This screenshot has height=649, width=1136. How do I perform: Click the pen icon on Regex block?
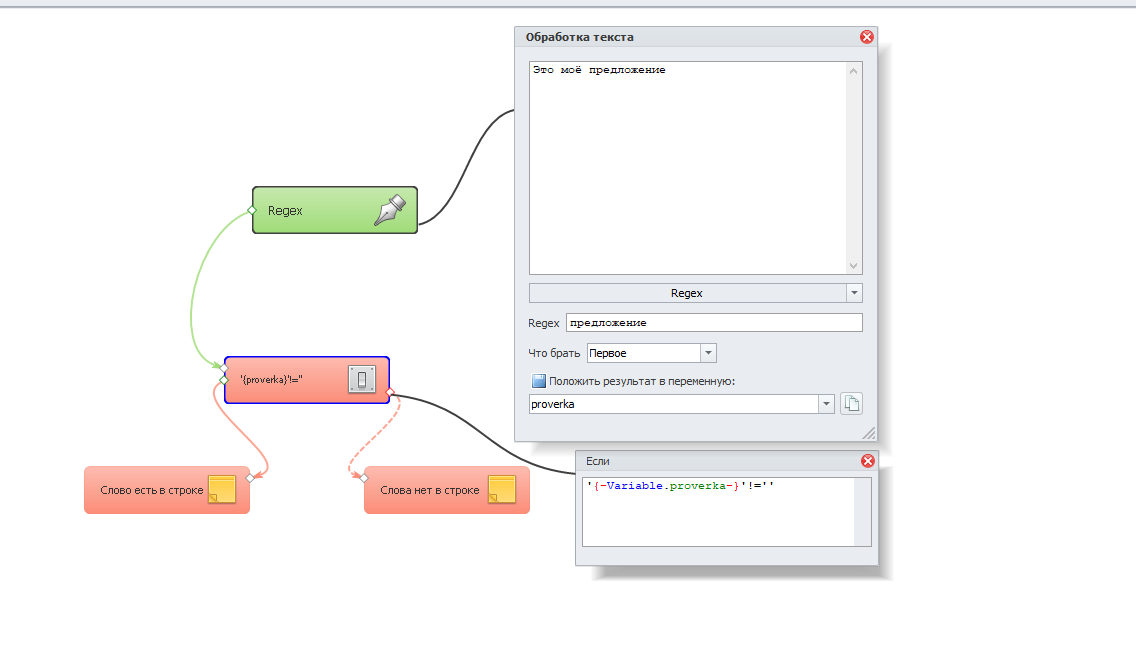click(x=391, y=210)
